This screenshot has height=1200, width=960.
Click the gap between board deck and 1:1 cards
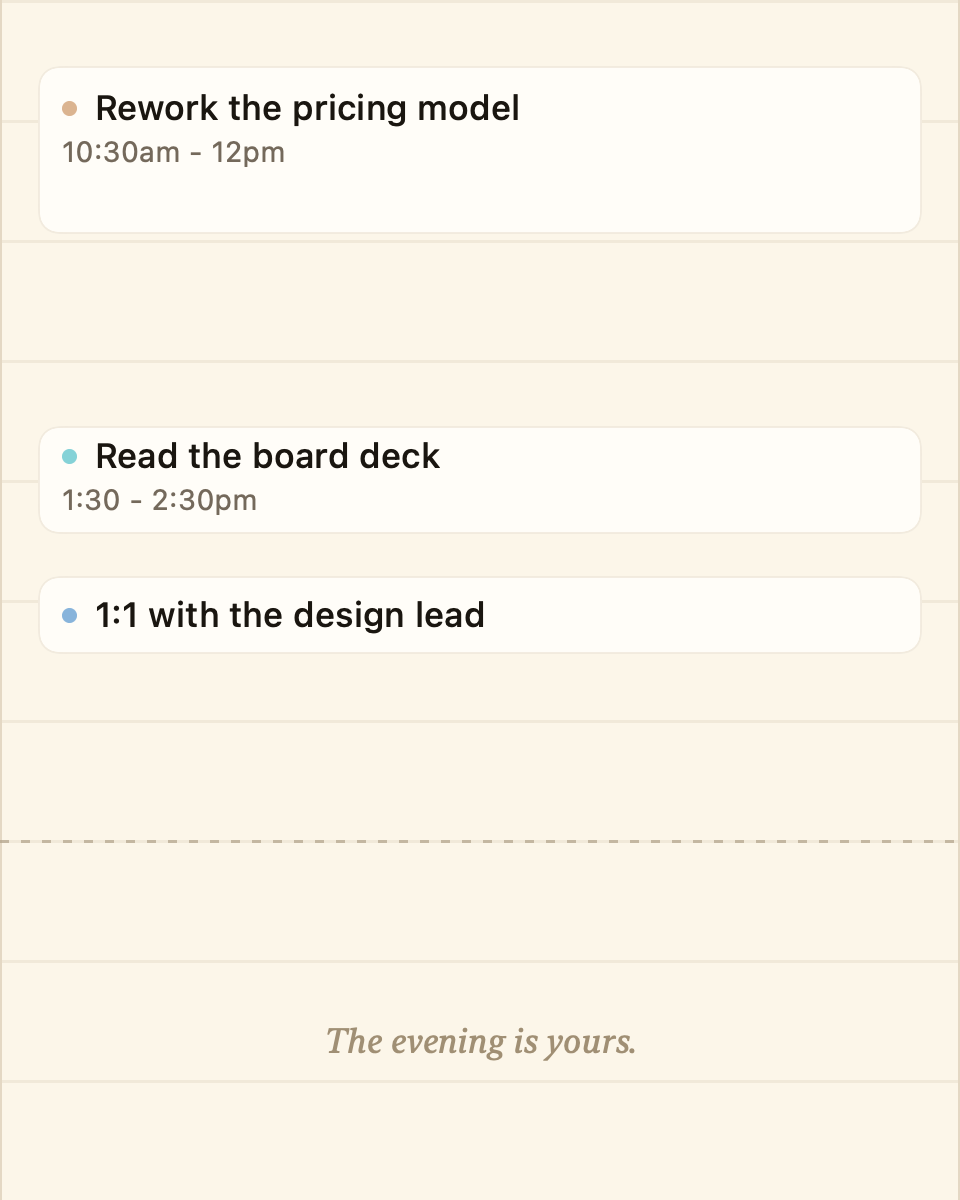pyautogui.click(x=480, y=555)
